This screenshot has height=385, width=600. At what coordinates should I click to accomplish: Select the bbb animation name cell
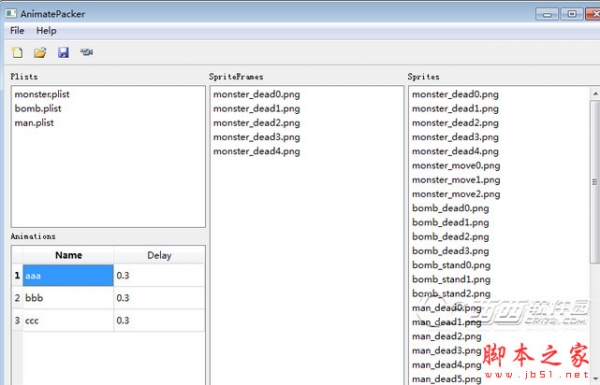click(x=68, y=298)
